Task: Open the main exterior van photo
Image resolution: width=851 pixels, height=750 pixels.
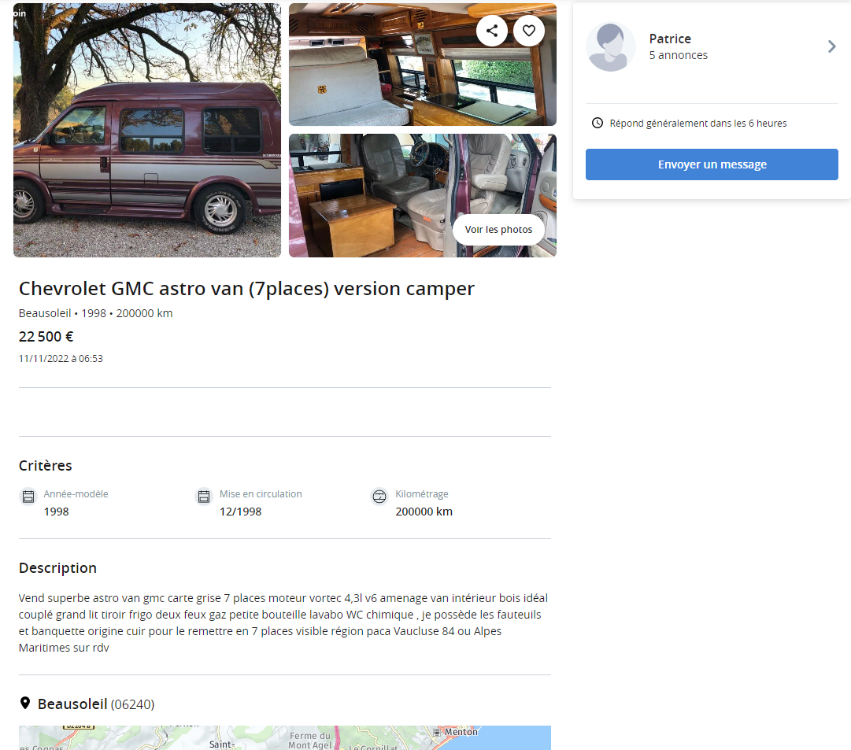Action: (147, 130)
